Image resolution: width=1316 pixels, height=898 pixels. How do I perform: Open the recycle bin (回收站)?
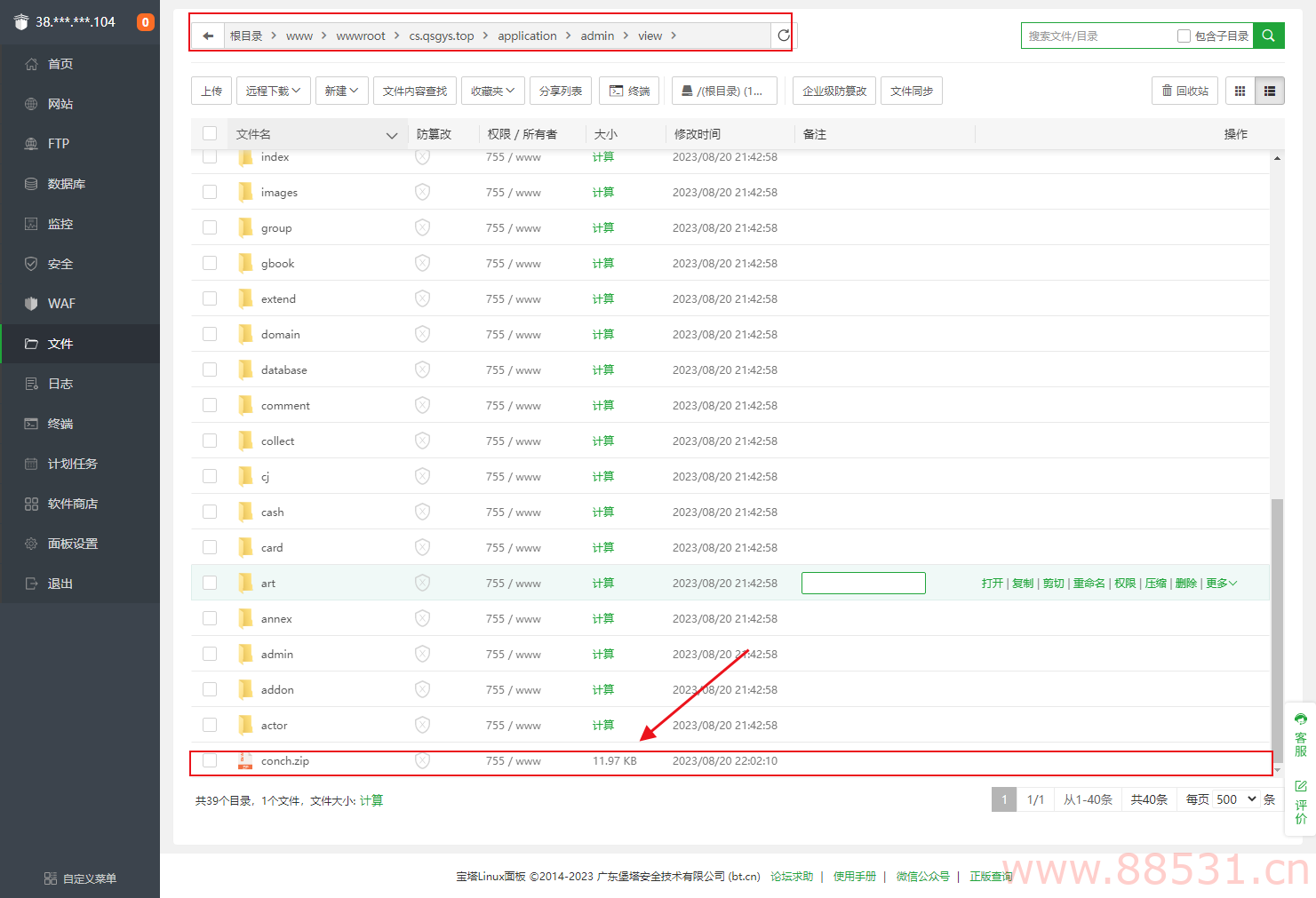tap(1184, 91)
